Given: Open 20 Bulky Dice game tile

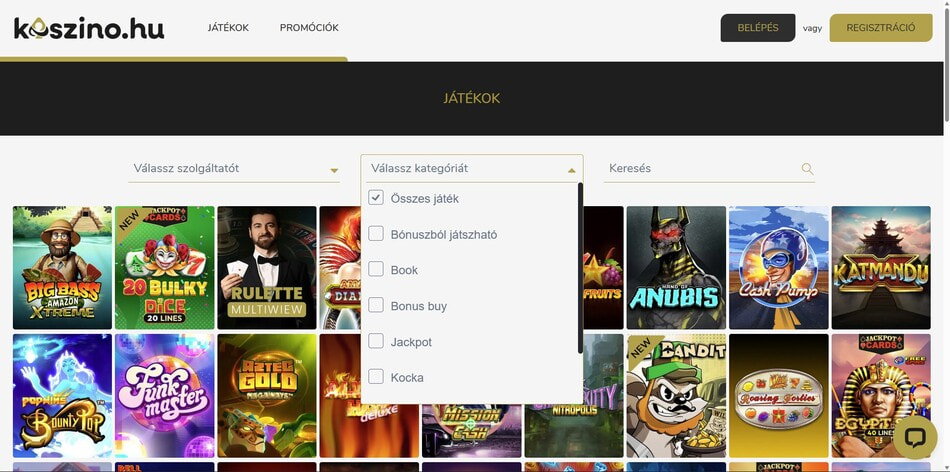Looking at the screenshot, I should [165, 267].
